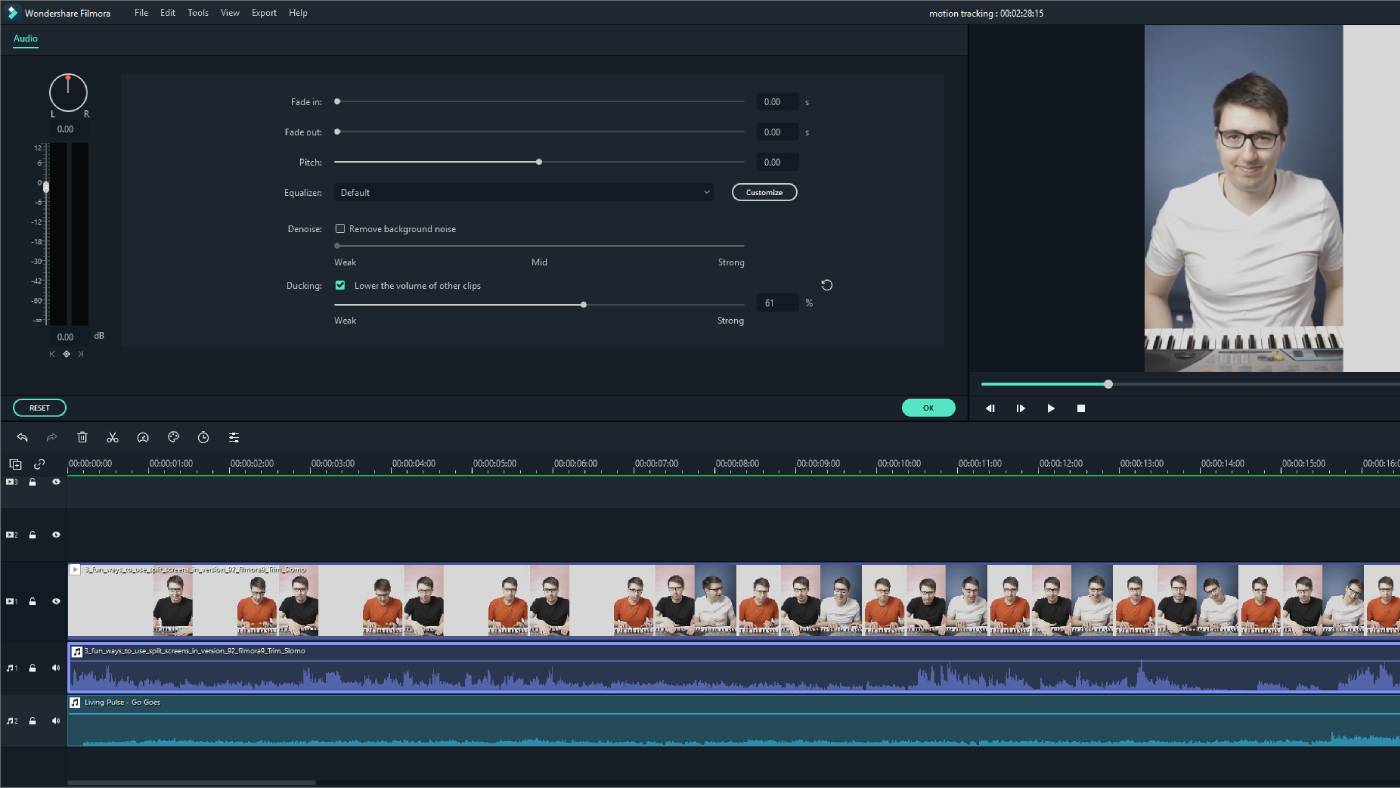Click the Delete trash icon in the toolbar
The height and width of the screenshot is (788, 1400).
(83, 437)
